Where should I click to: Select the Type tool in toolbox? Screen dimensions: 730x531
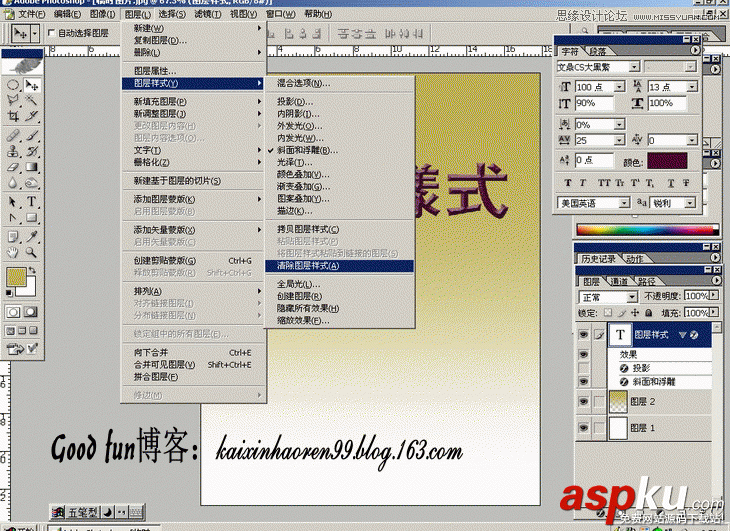32,202
